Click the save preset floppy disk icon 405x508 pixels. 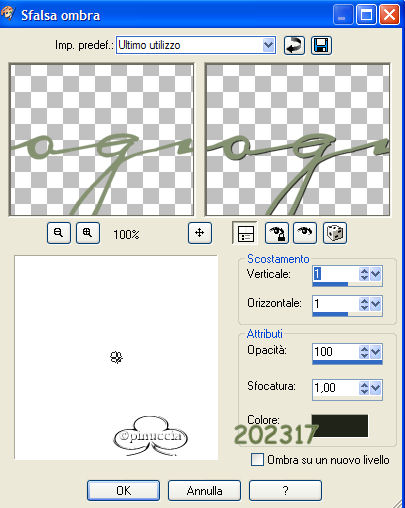pyautogui.click(x=321, y=45)
